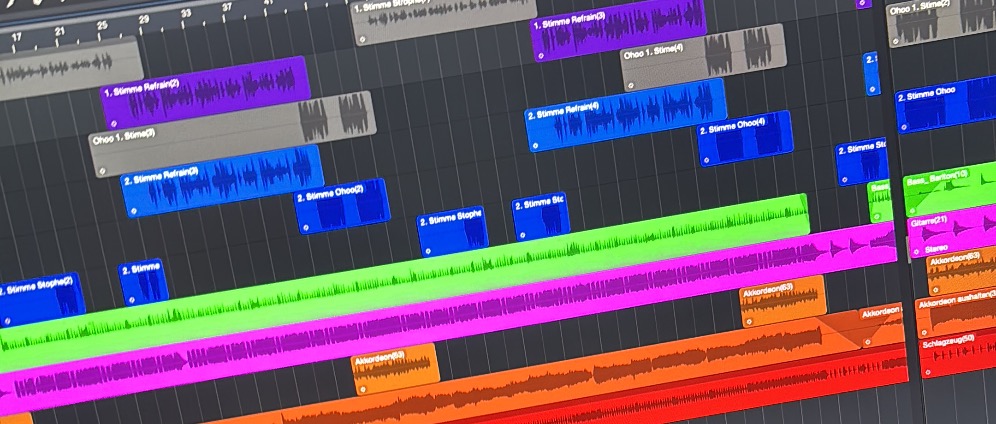Image resolution: width=996 pixels, height=424 pixels.
Task: Click the corner icon of 2. Stimme Ohoo(2) clip
Action: 306,227
